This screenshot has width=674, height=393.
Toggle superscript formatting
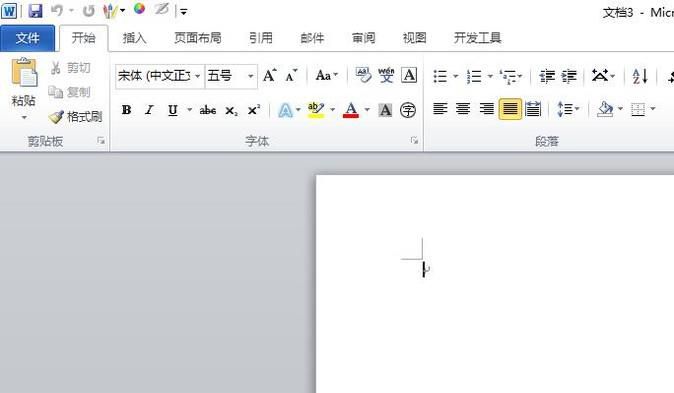pyautogui.click(x=254, y=110)
